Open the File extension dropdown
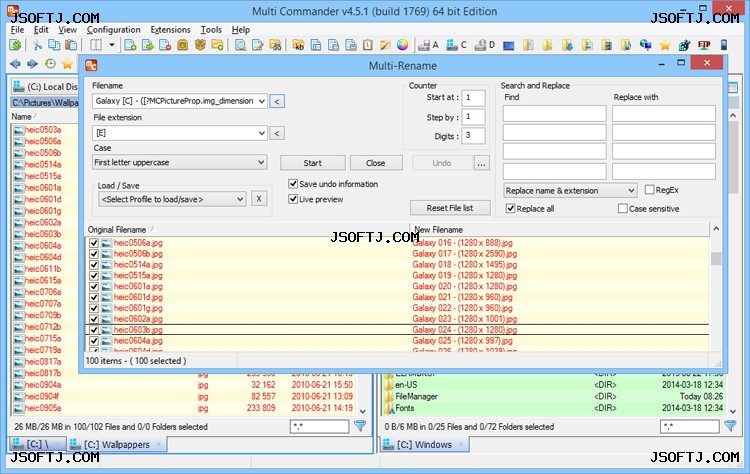 (262, 133)
